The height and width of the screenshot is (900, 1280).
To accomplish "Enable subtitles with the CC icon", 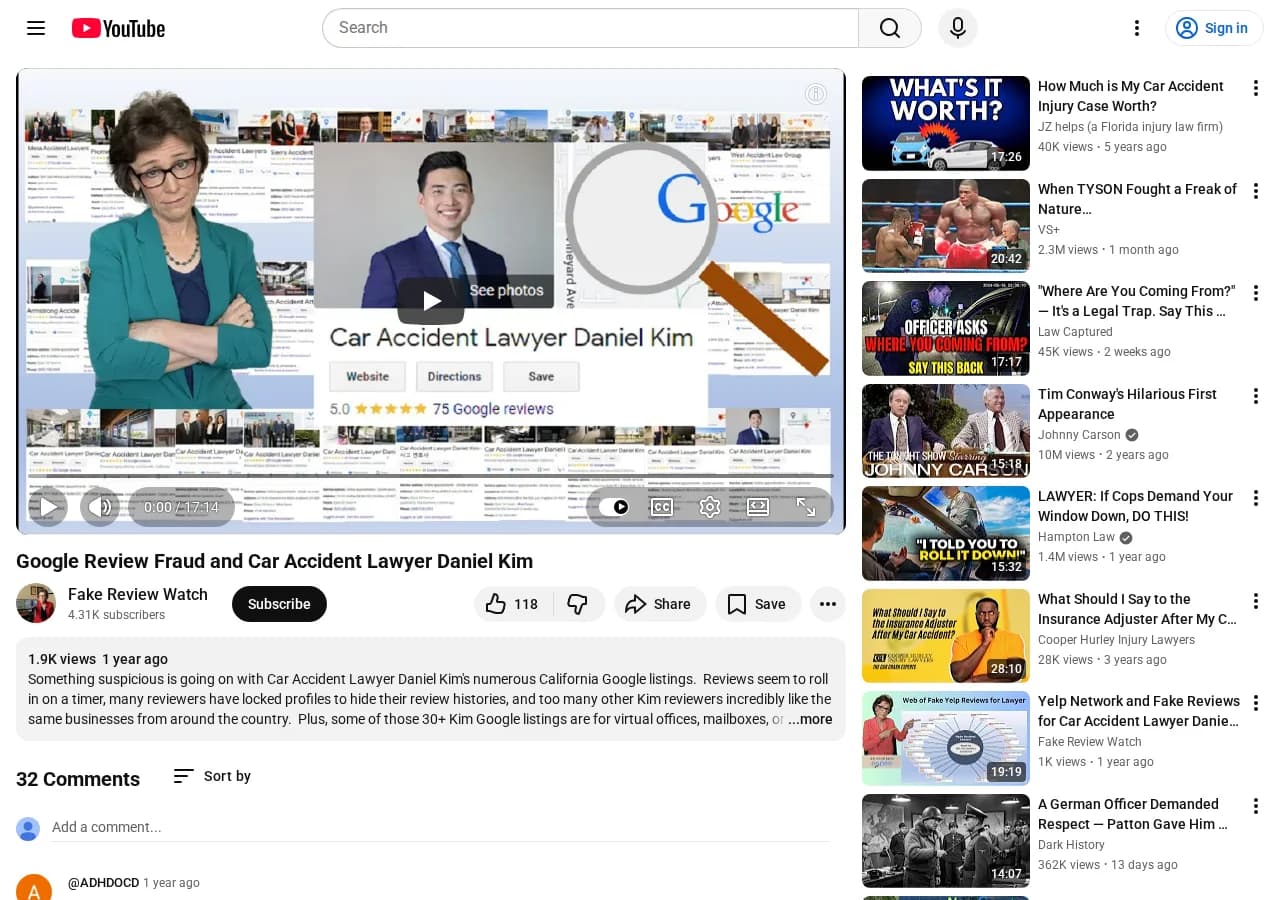I will coord(661,507).
